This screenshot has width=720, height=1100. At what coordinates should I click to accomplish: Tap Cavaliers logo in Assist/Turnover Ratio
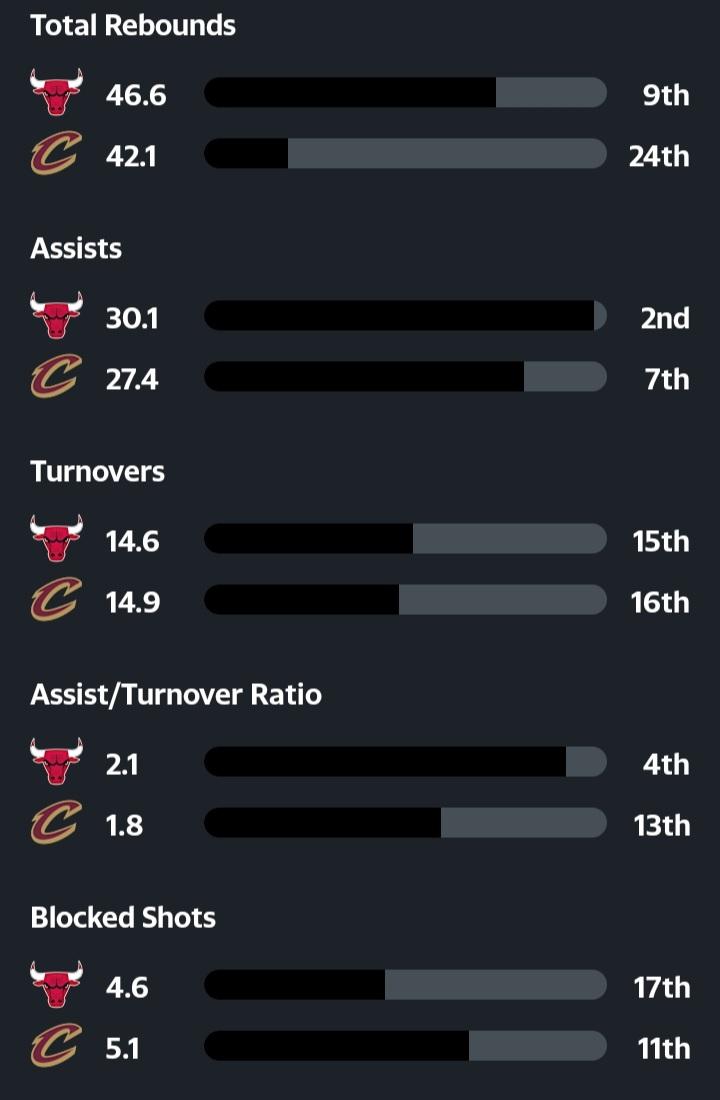56,824
